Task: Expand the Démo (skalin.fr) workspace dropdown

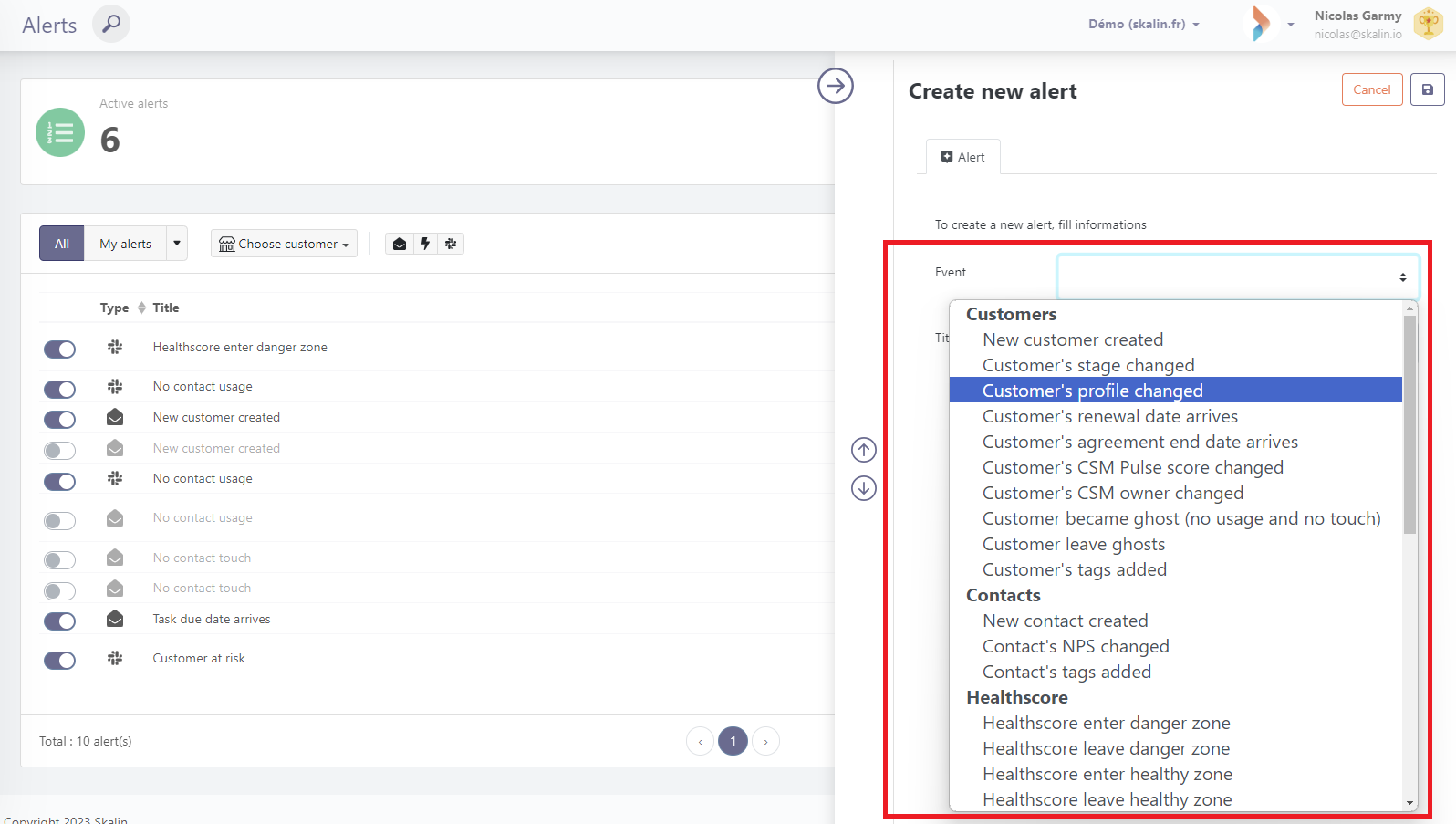Action: 1143,25
